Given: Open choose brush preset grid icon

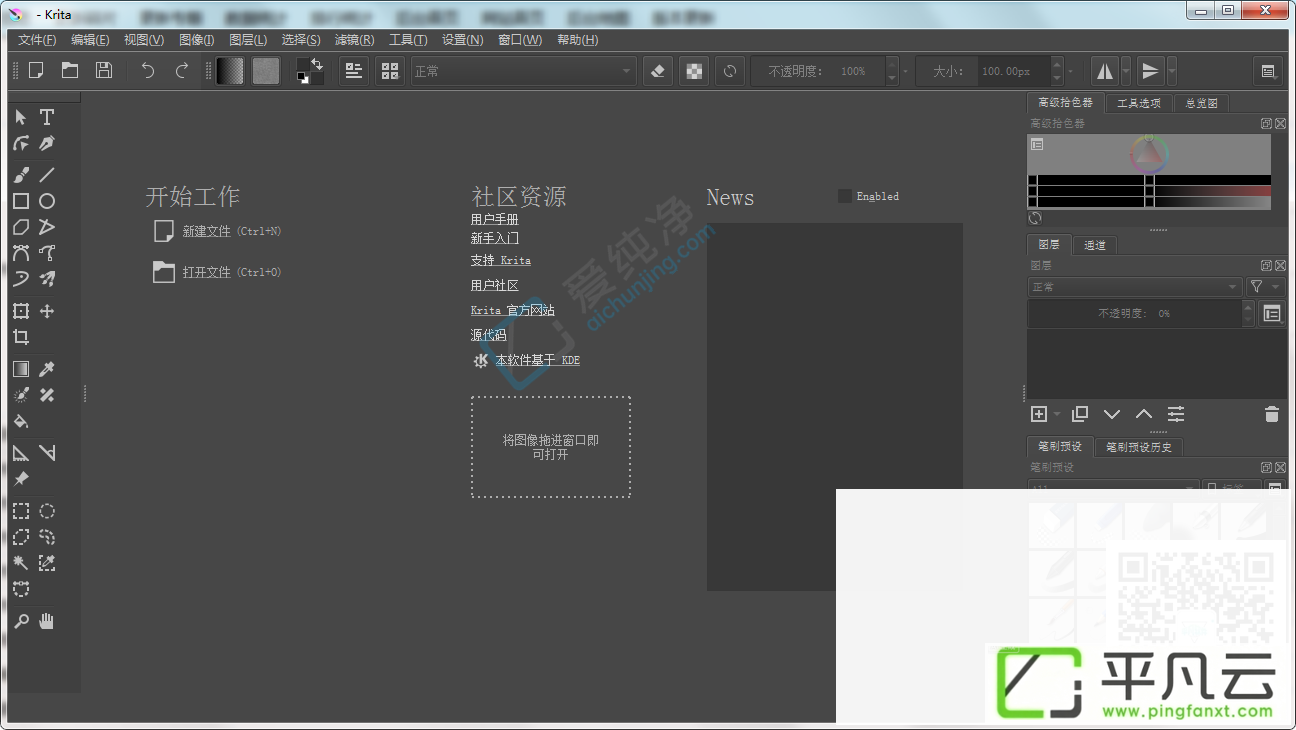Looking at the screenshot, I should point(391,71).
